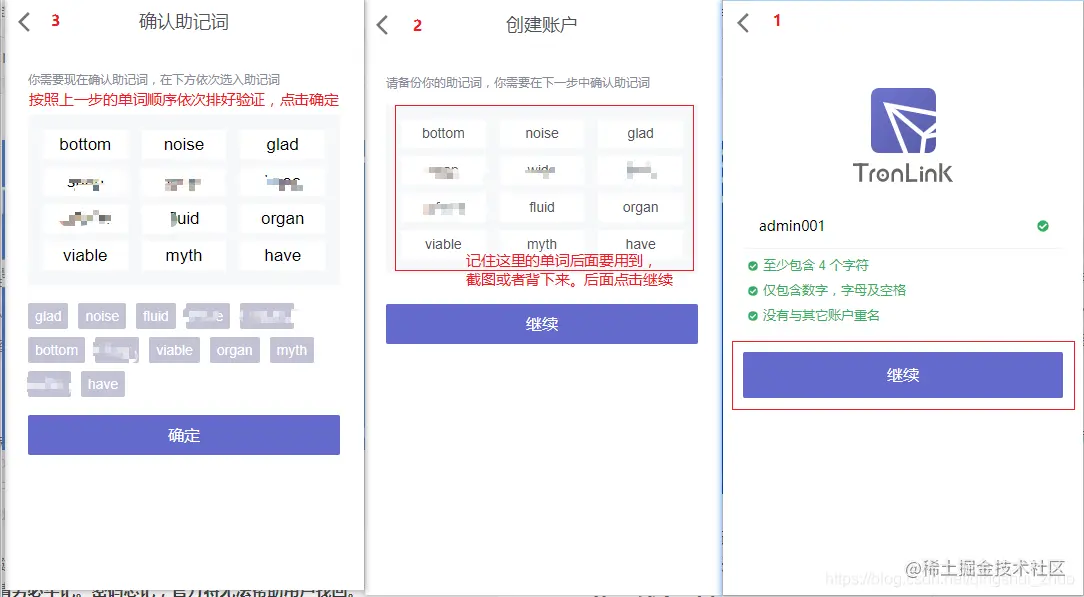This screenshot has width=1084, height=597.
Task: Click 继续 on the 创建账户 screen
Action: [541, 323]
